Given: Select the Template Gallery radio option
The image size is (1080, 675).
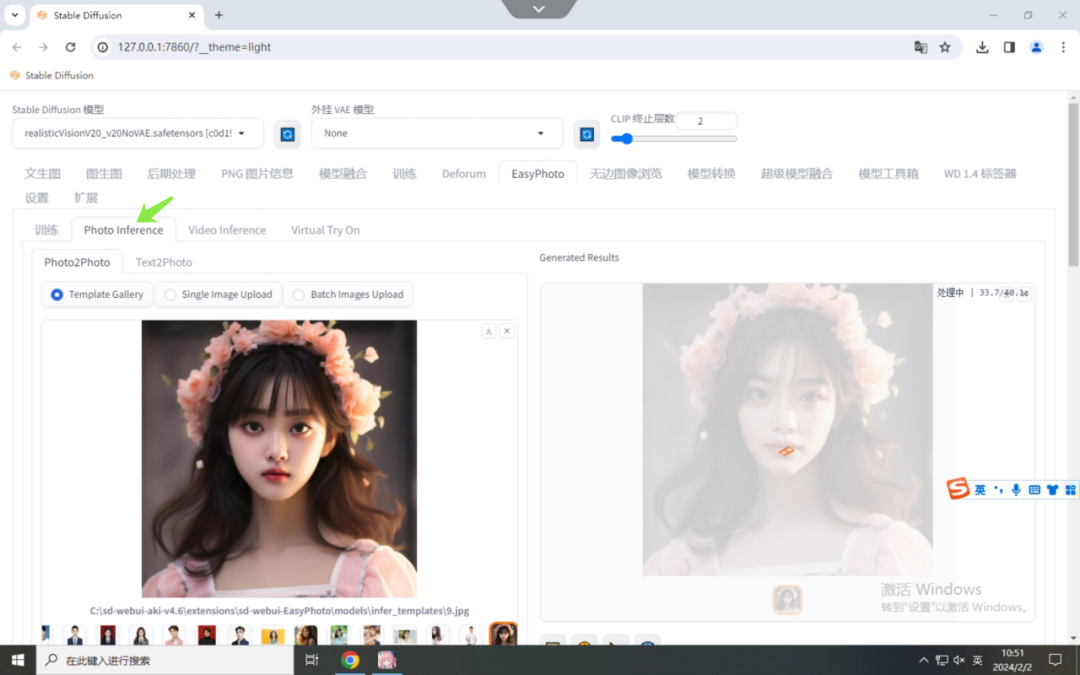Looking at the screenshot, I should pos(97,295).
